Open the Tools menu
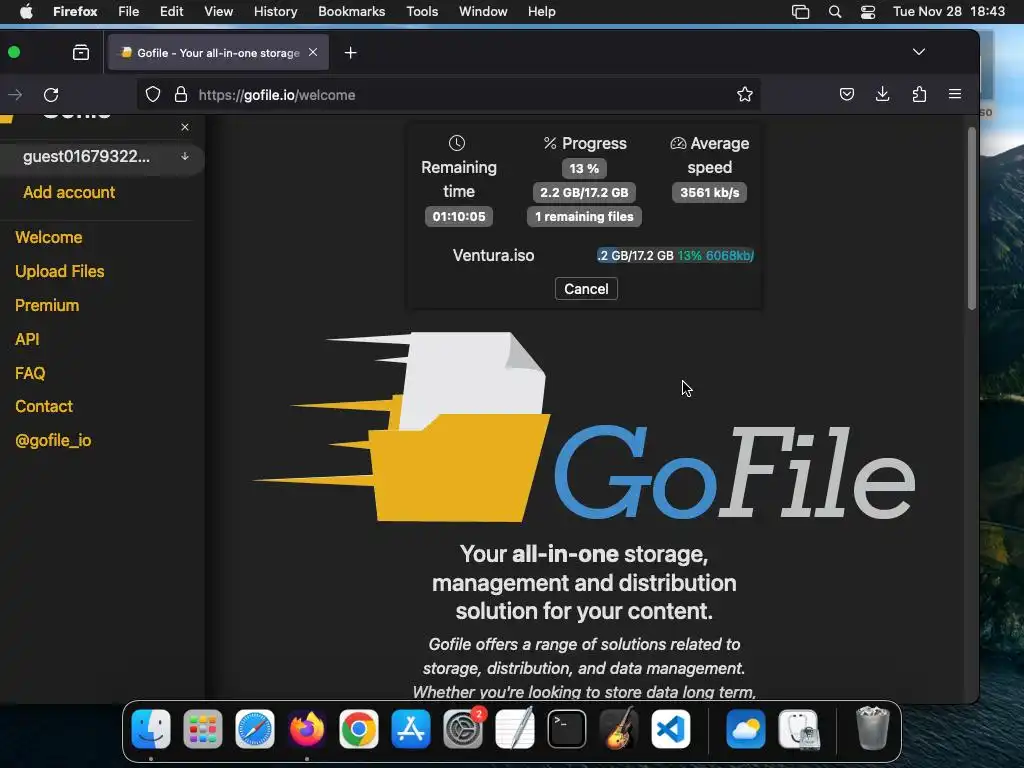The image size is (1024, 768). (x=422, y=12)
